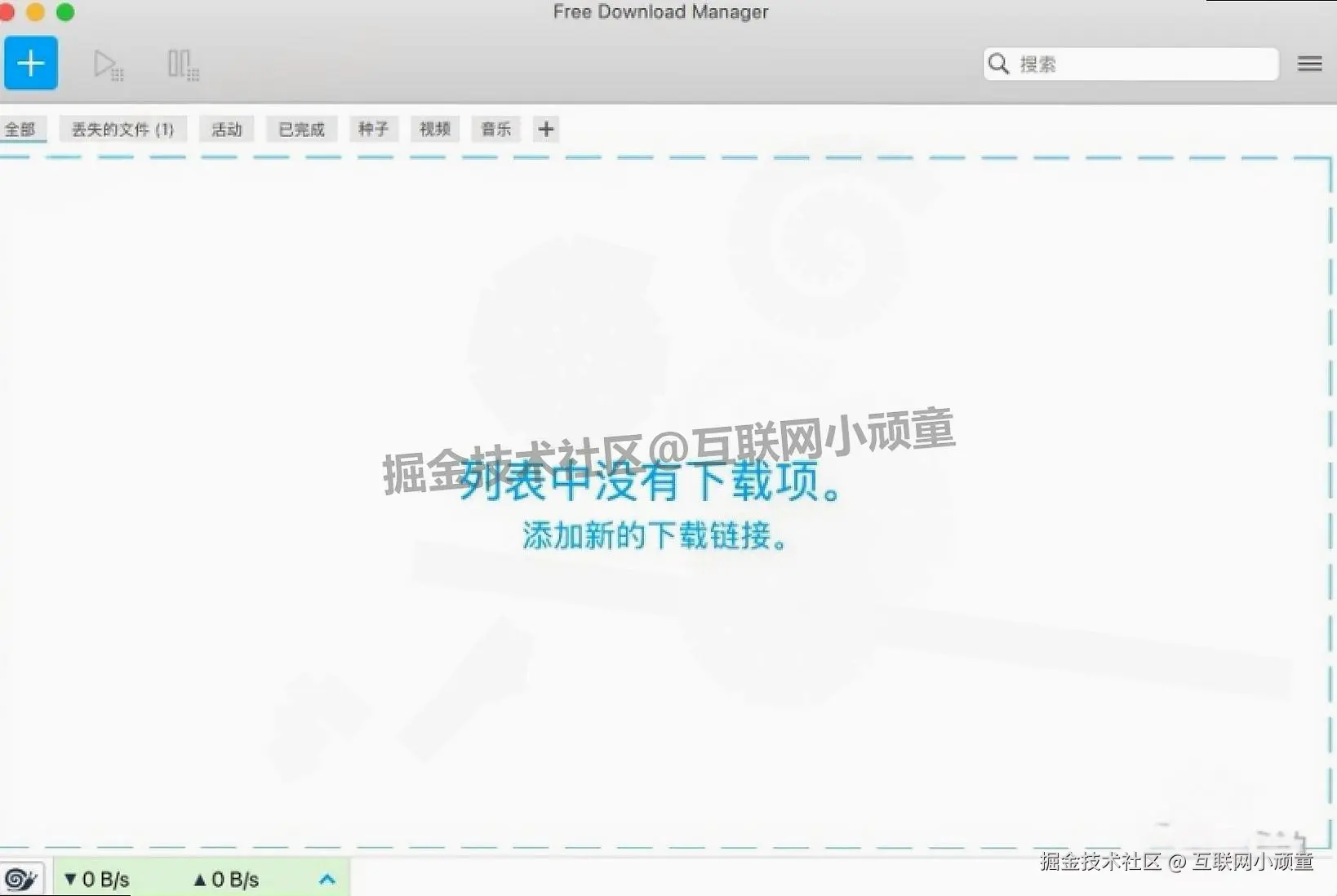Open the hamburger menu icon
Image resolution: width=1337 pixels, height=896 pixels.
(1308, 64)
